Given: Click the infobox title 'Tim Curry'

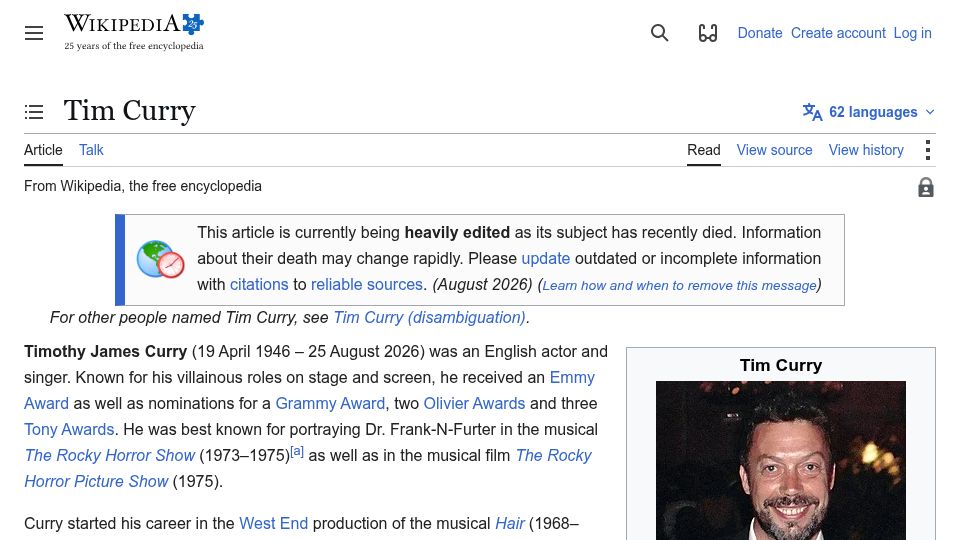Looking at the screenshot, I should coord(781,366).
